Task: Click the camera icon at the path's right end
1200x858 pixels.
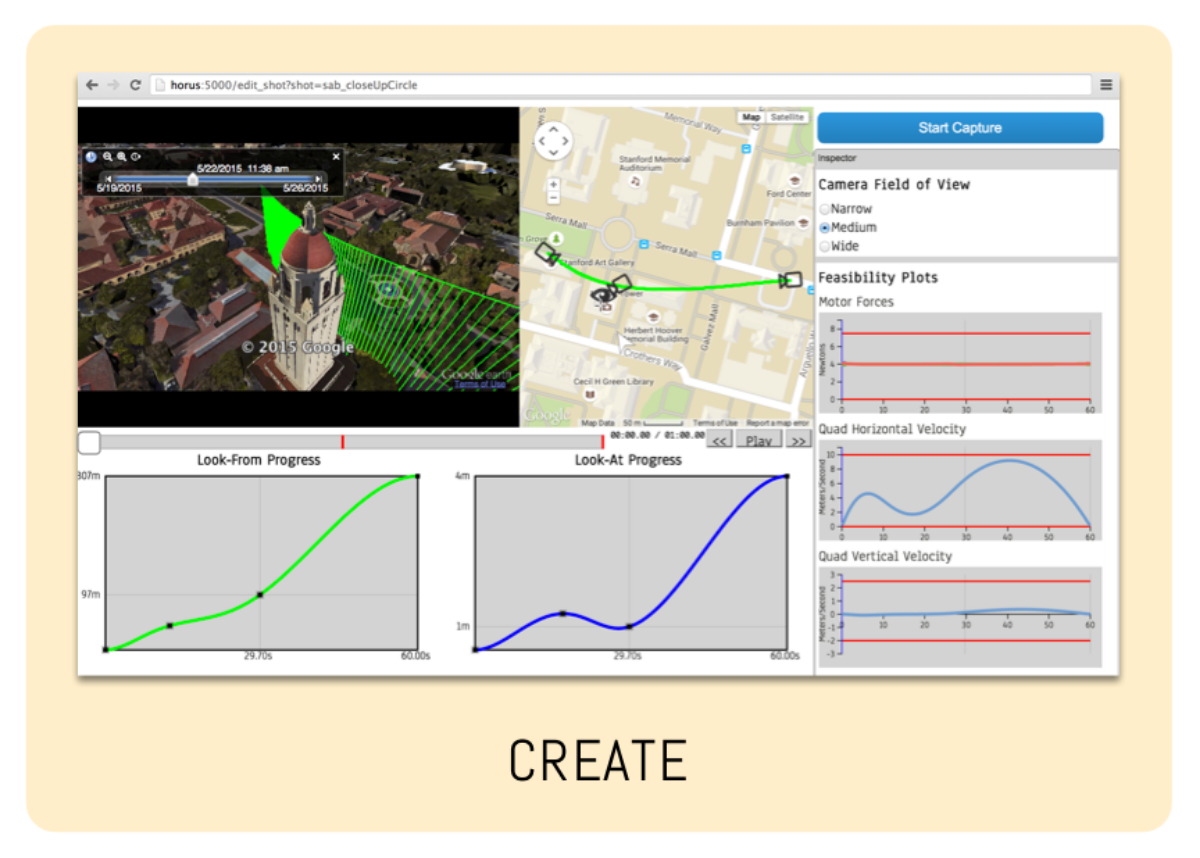Action: (x=792, y=280)
